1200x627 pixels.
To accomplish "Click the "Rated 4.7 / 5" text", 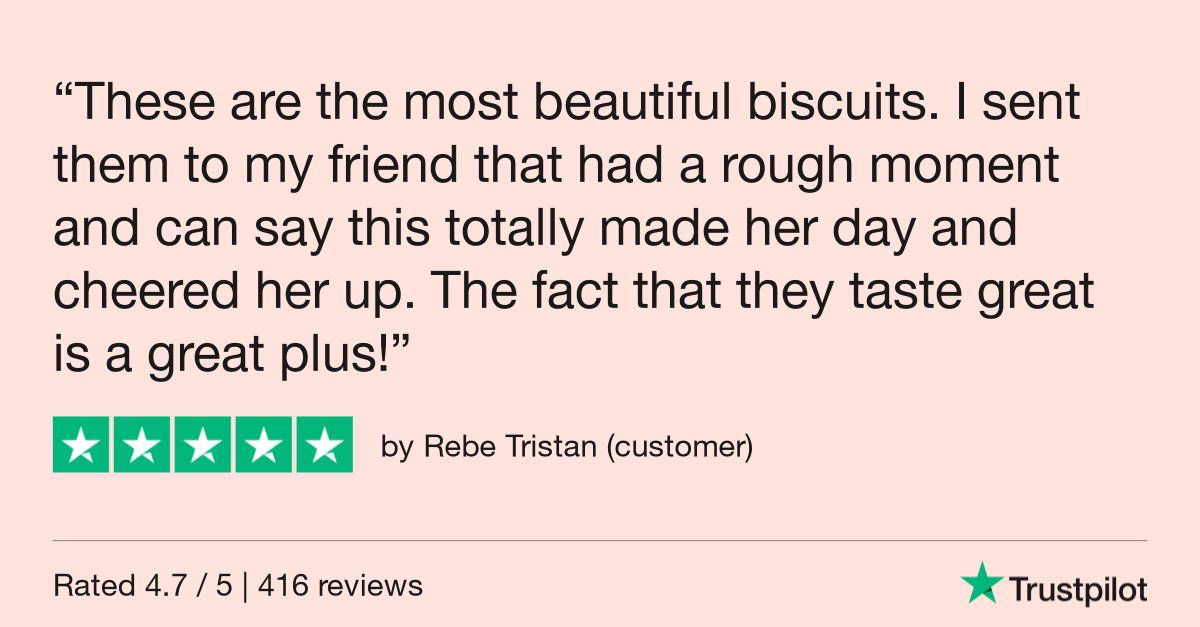I will tap(142, 586).
